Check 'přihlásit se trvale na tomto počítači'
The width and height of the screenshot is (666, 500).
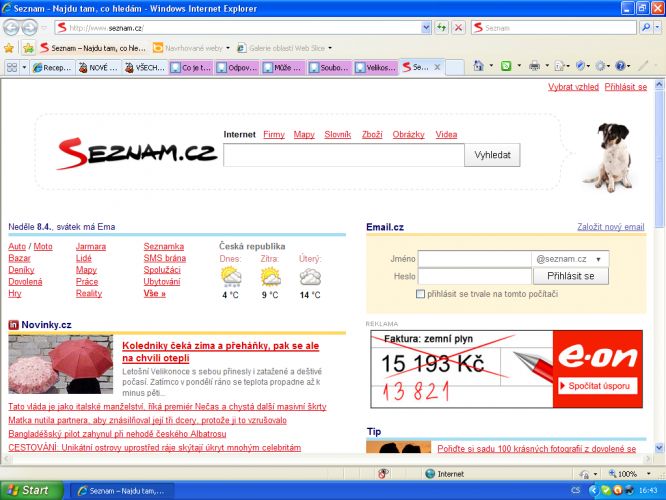click(x=420, y=294)
